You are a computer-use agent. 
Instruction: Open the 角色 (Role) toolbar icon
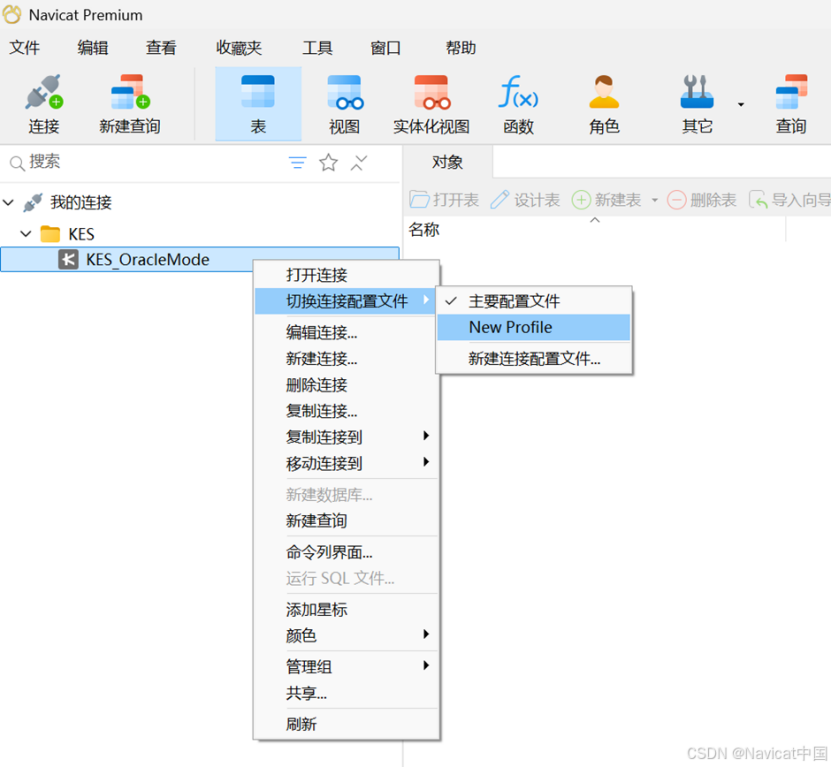click(604, 104)
